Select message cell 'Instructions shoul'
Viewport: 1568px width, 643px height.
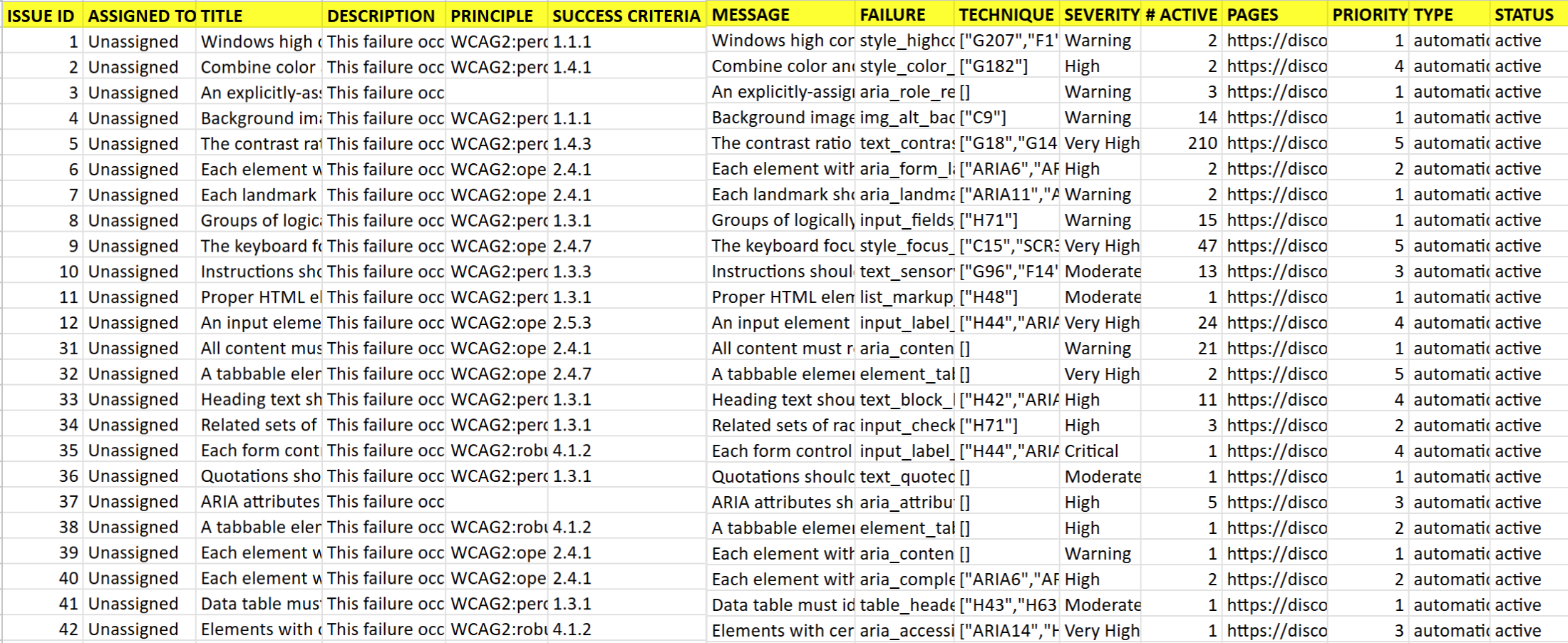click(781, 272)
